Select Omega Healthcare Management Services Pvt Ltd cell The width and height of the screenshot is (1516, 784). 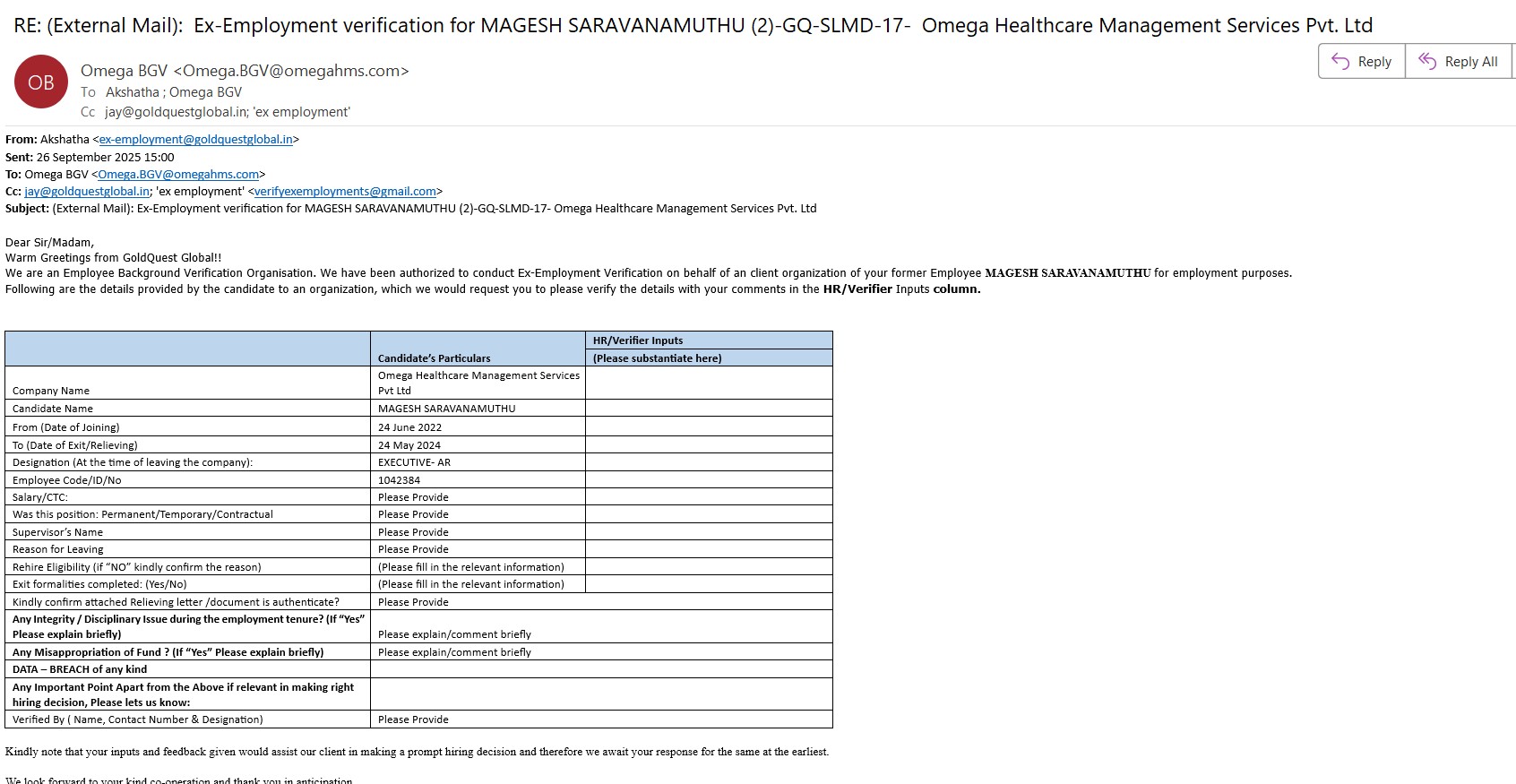(x=478, y=383)
